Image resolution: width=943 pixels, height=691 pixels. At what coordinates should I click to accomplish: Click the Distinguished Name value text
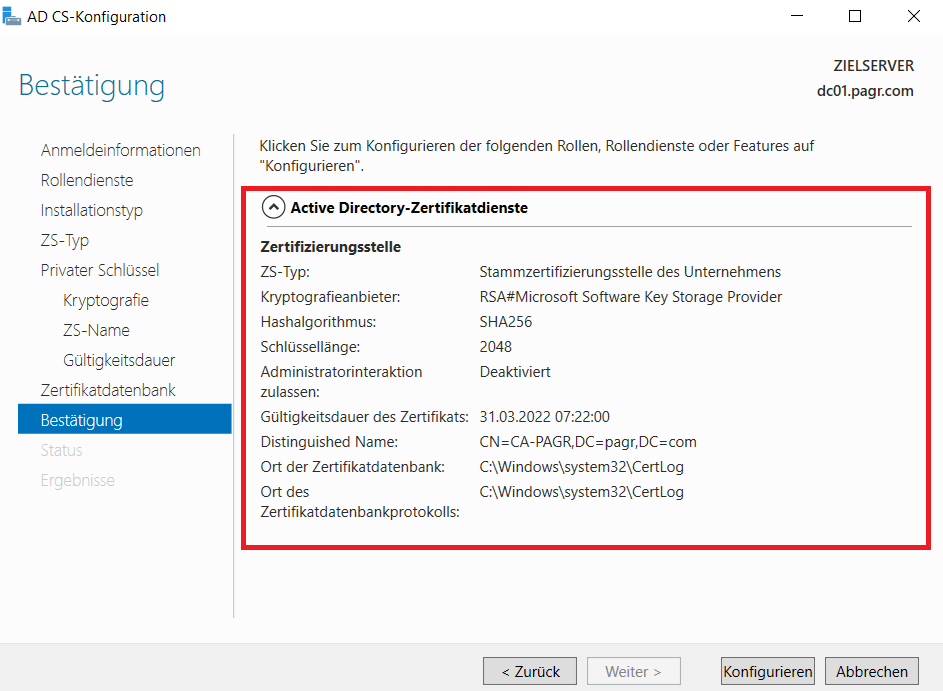coord(588,442)
